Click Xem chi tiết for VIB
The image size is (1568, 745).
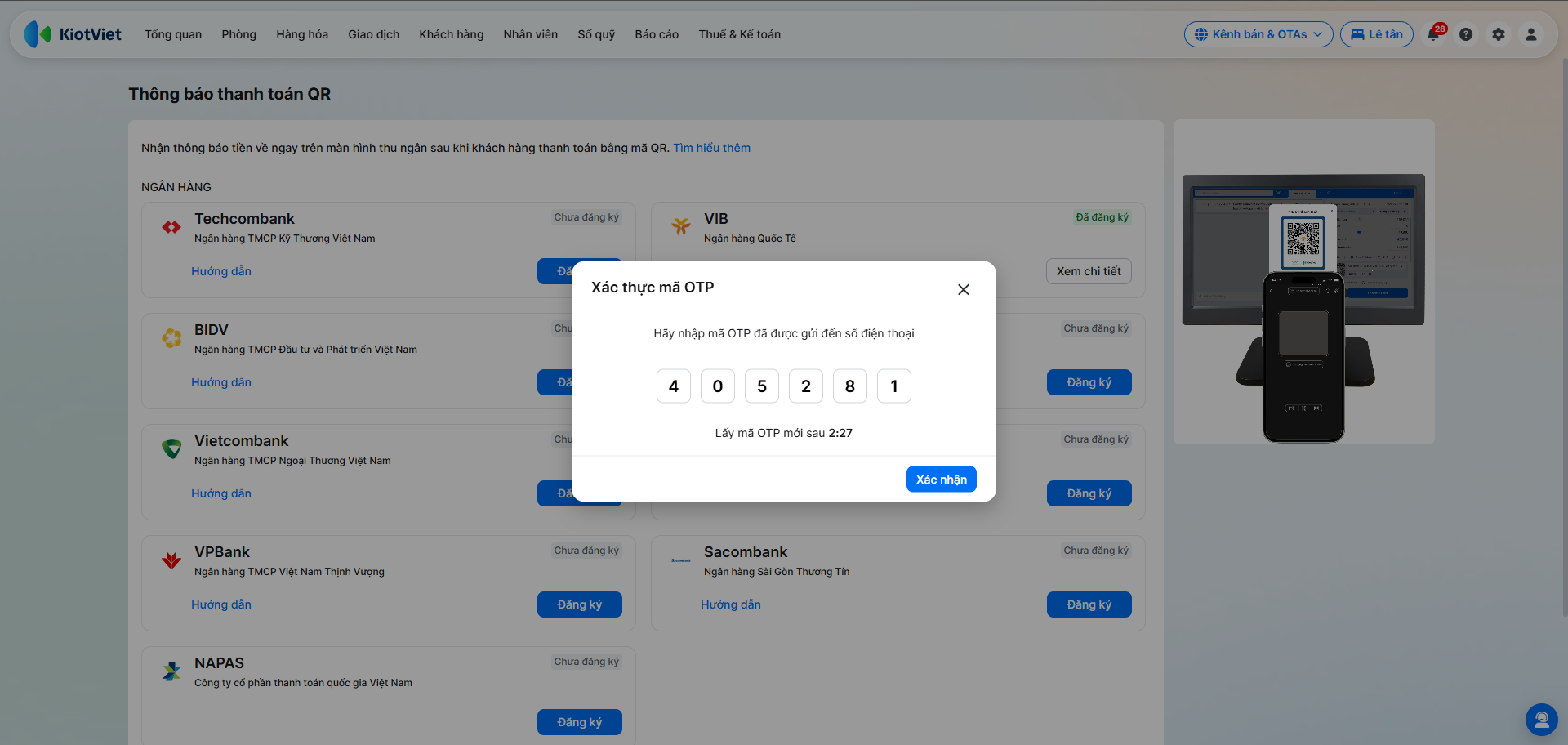coord(1089,271)
